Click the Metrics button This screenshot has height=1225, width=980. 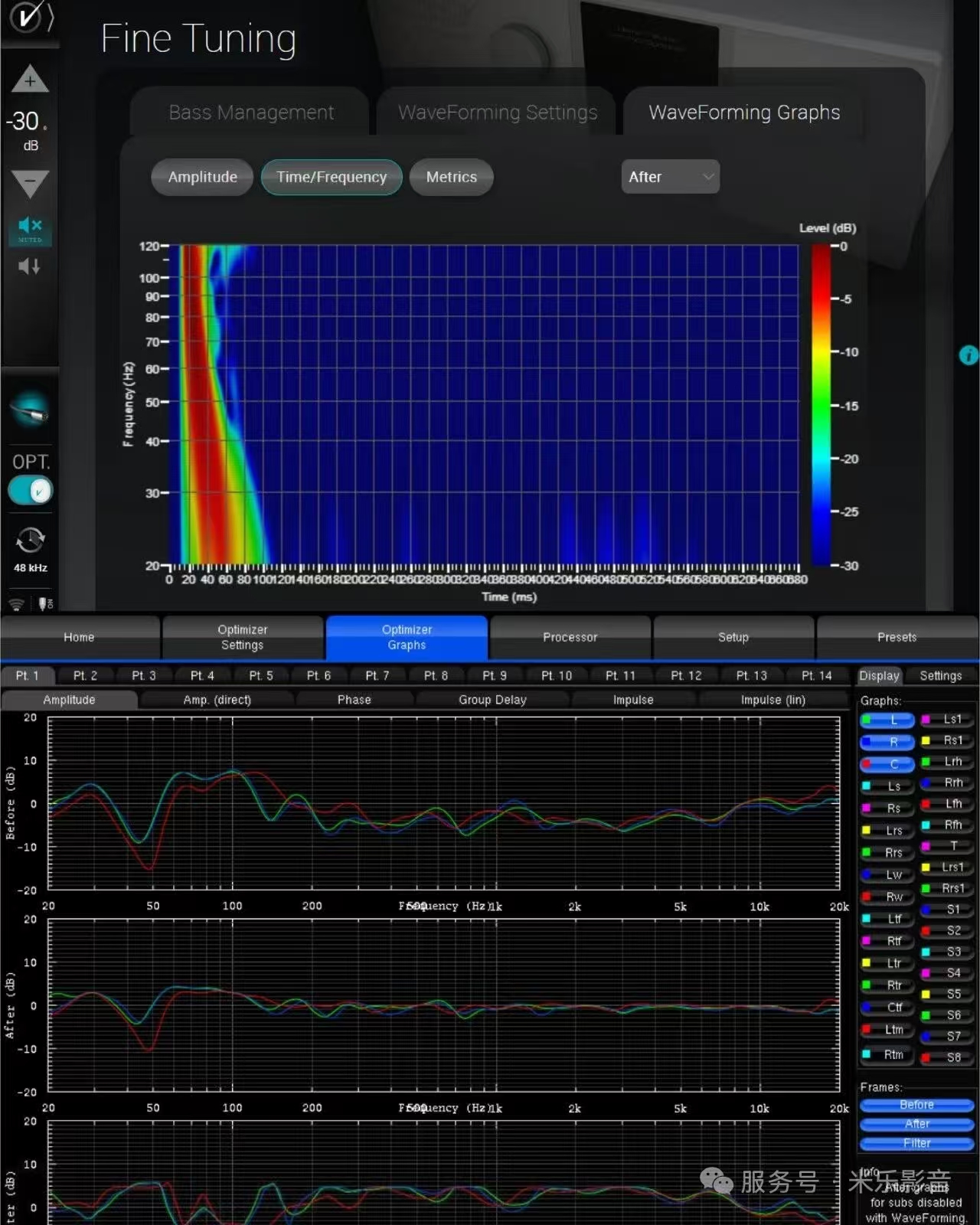tap(451, 177)
